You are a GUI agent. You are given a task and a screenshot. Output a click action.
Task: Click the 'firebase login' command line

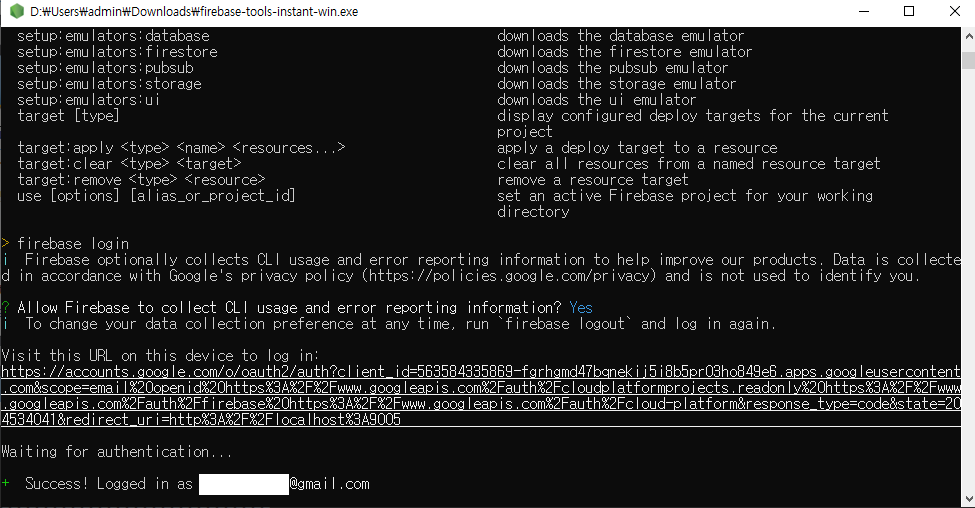(73, 243)
